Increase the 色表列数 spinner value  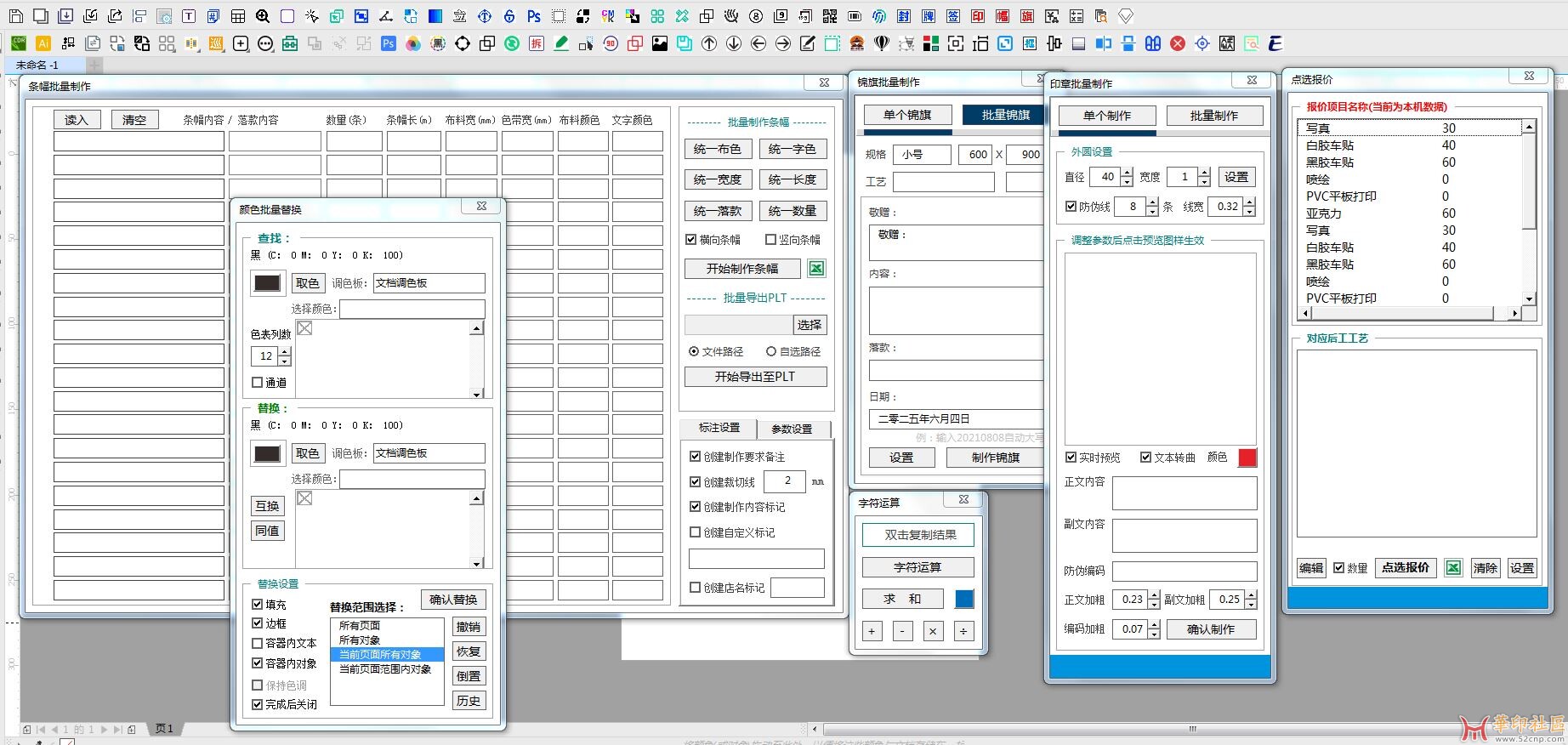(285, 352)
